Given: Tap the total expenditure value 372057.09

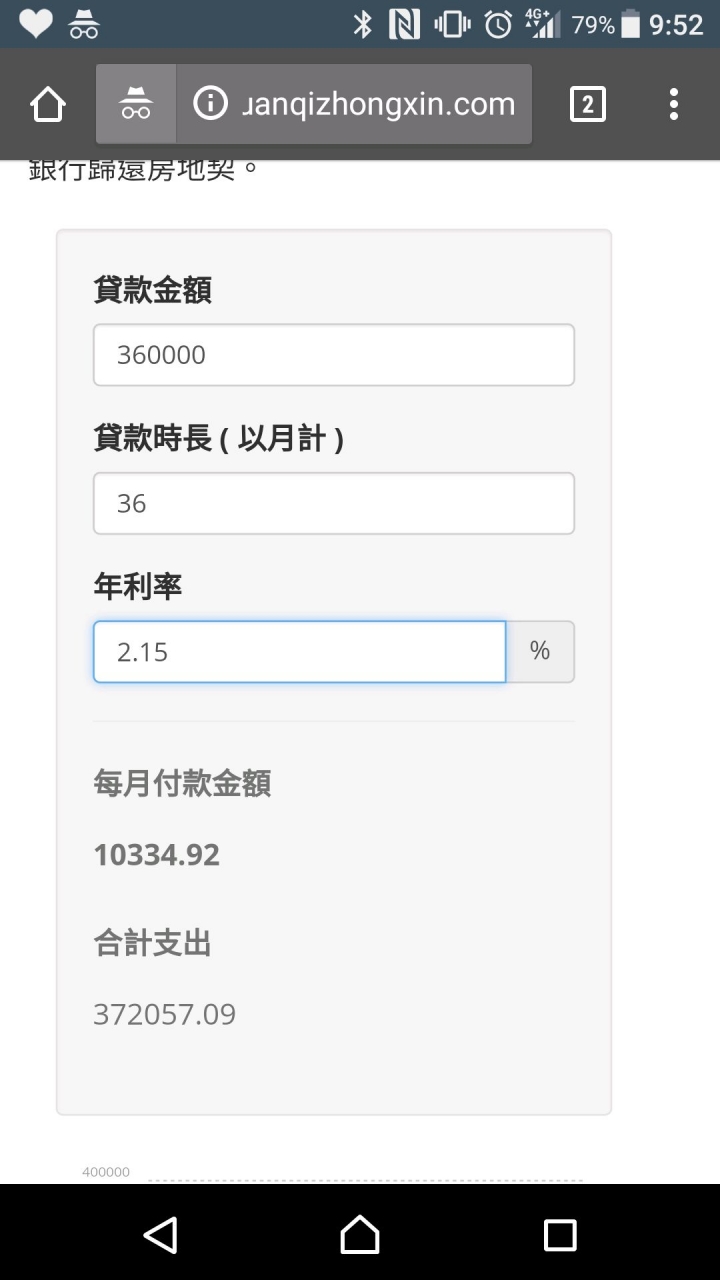Looking at the screenshot, I should [x=165, y=1015].
